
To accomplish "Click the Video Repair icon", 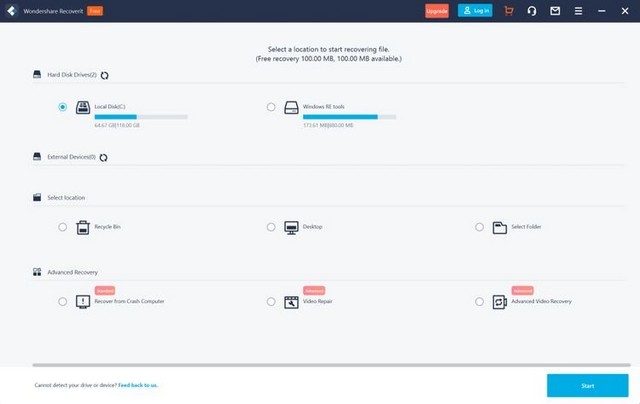I will (292, 301).
